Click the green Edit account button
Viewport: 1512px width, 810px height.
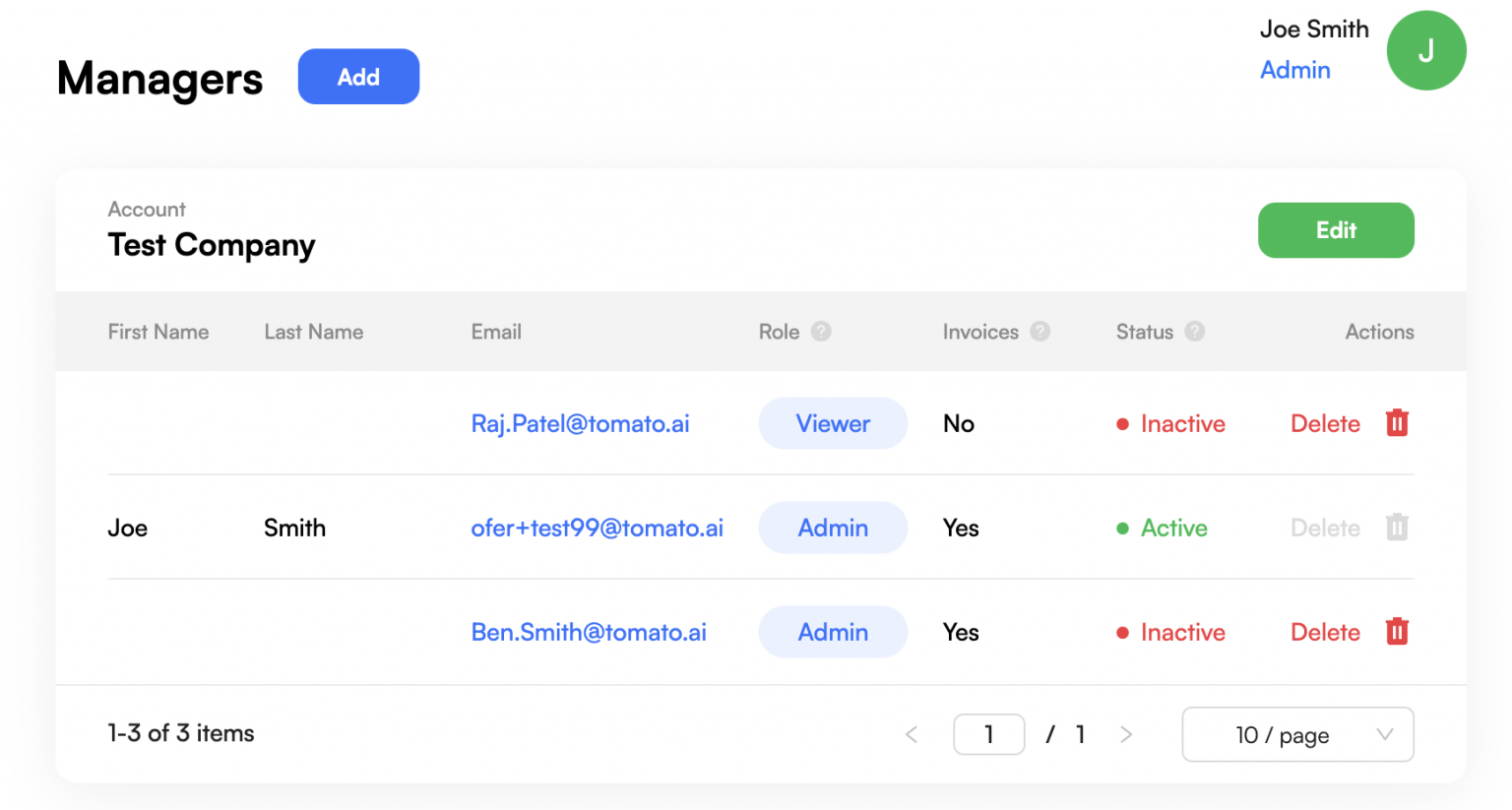(1335, 230)
